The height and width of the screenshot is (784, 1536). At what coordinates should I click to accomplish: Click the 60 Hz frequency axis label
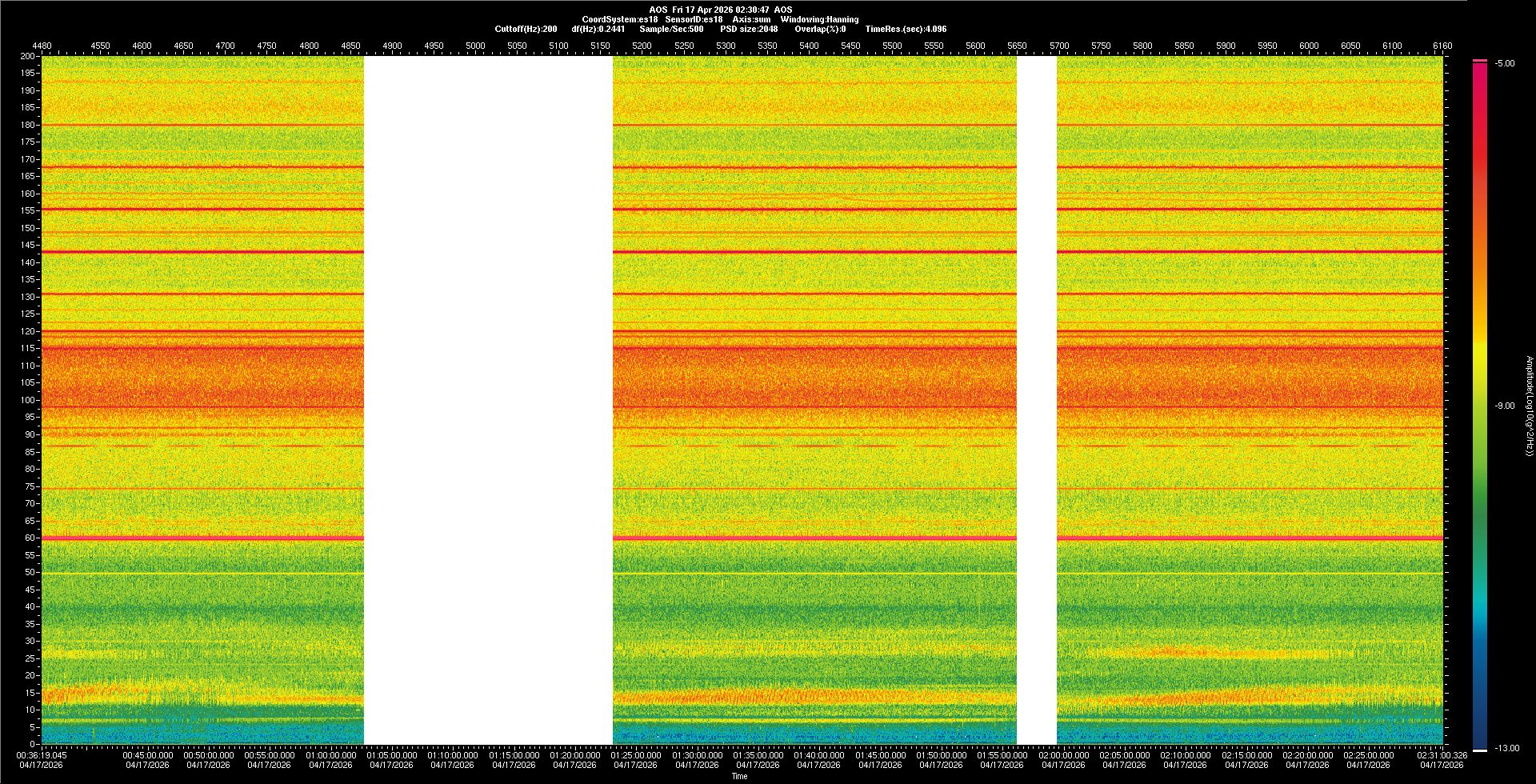(x=30, y=538)
